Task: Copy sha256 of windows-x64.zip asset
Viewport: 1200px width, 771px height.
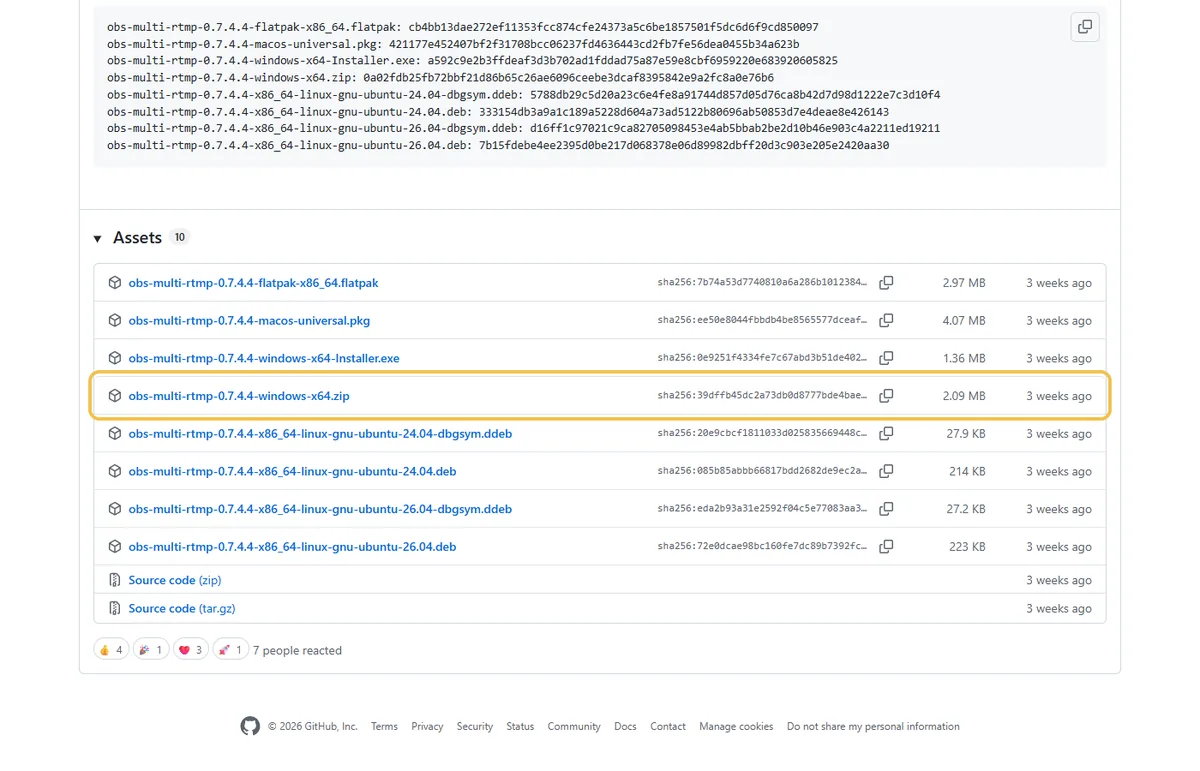Action: [x=886, y=396]
